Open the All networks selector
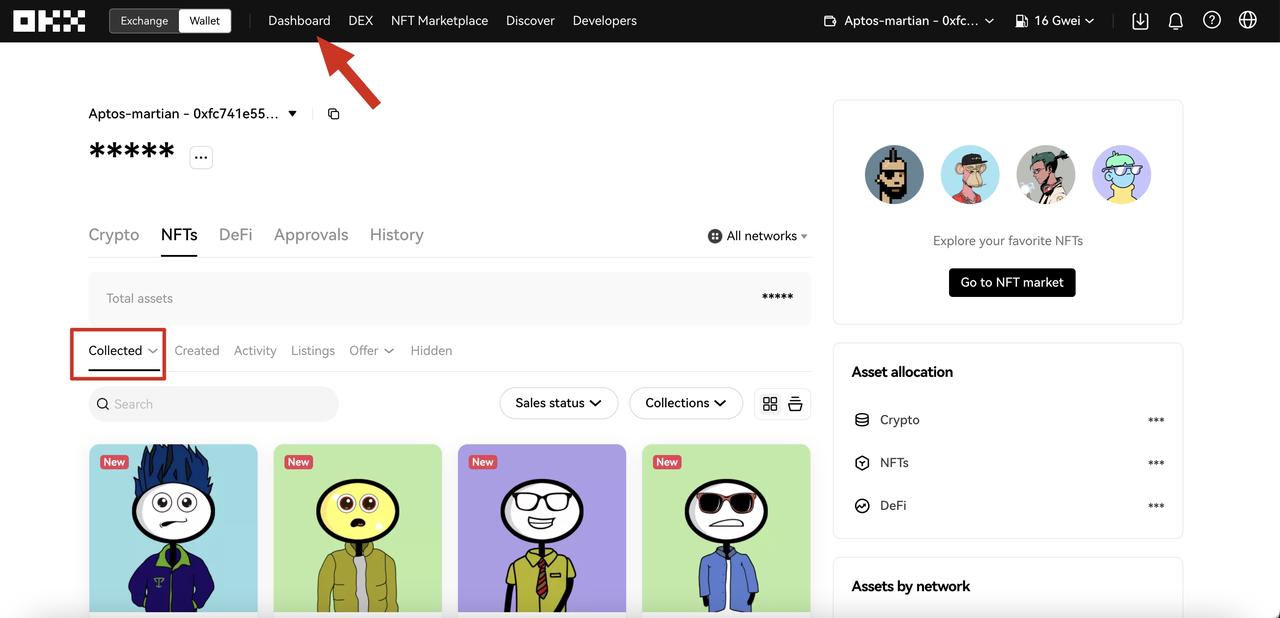The height and width of the screenshot is (618, 1280). 758,236
